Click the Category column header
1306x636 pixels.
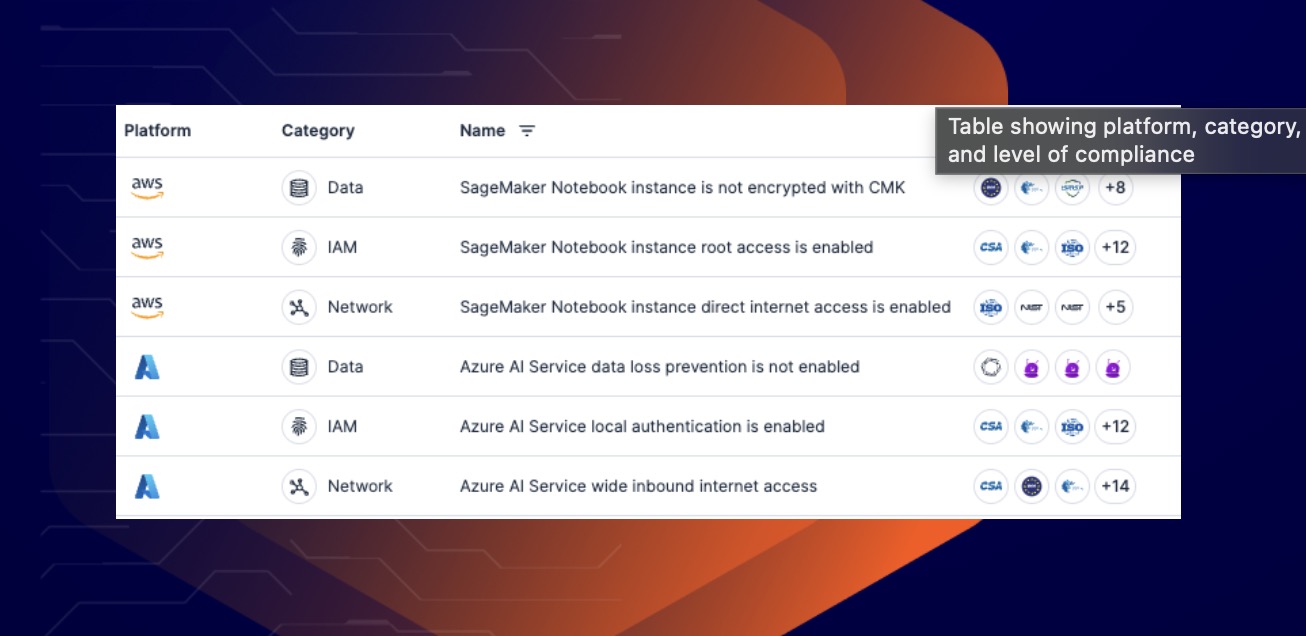(318, 131)
